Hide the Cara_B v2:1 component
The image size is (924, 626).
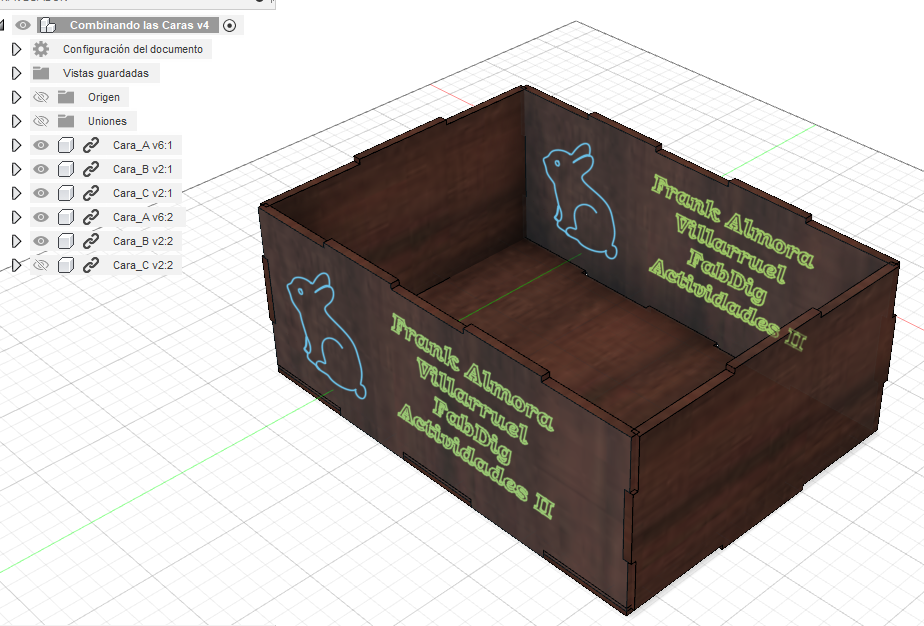pyautogui.click(x=41, y=169)
